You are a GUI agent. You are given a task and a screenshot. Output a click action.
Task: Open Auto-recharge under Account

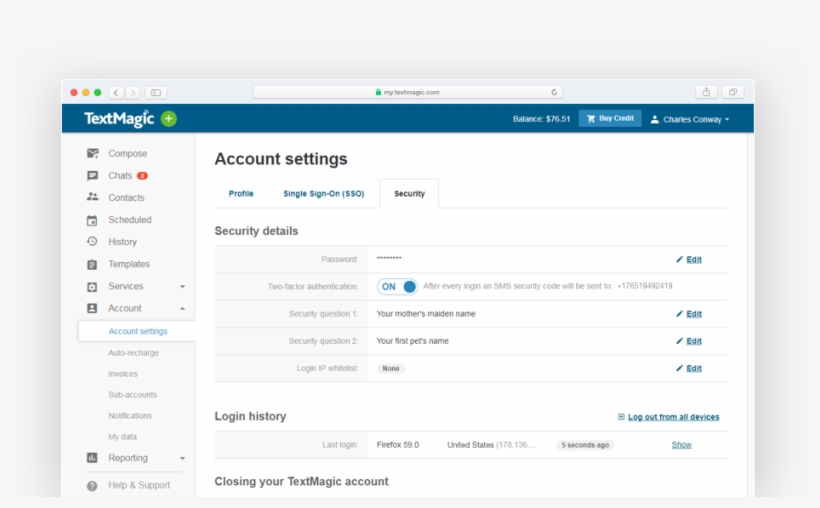133,353
